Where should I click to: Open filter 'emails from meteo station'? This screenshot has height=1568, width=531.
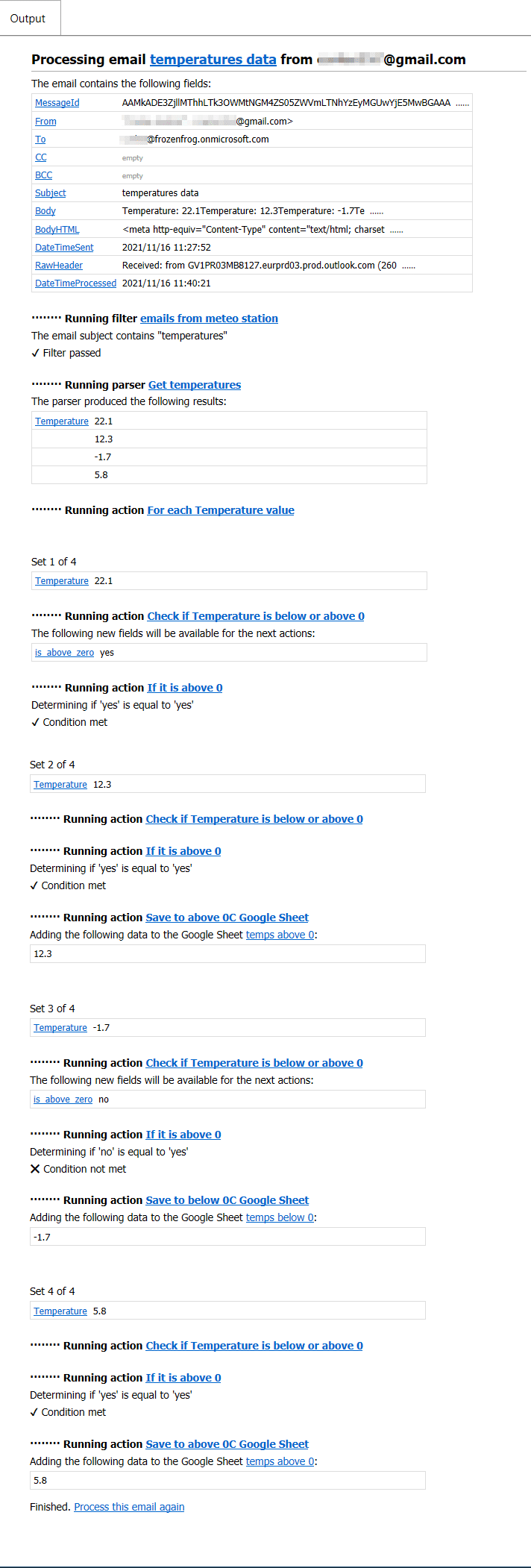pyautogui.click(x=209, y=318)
